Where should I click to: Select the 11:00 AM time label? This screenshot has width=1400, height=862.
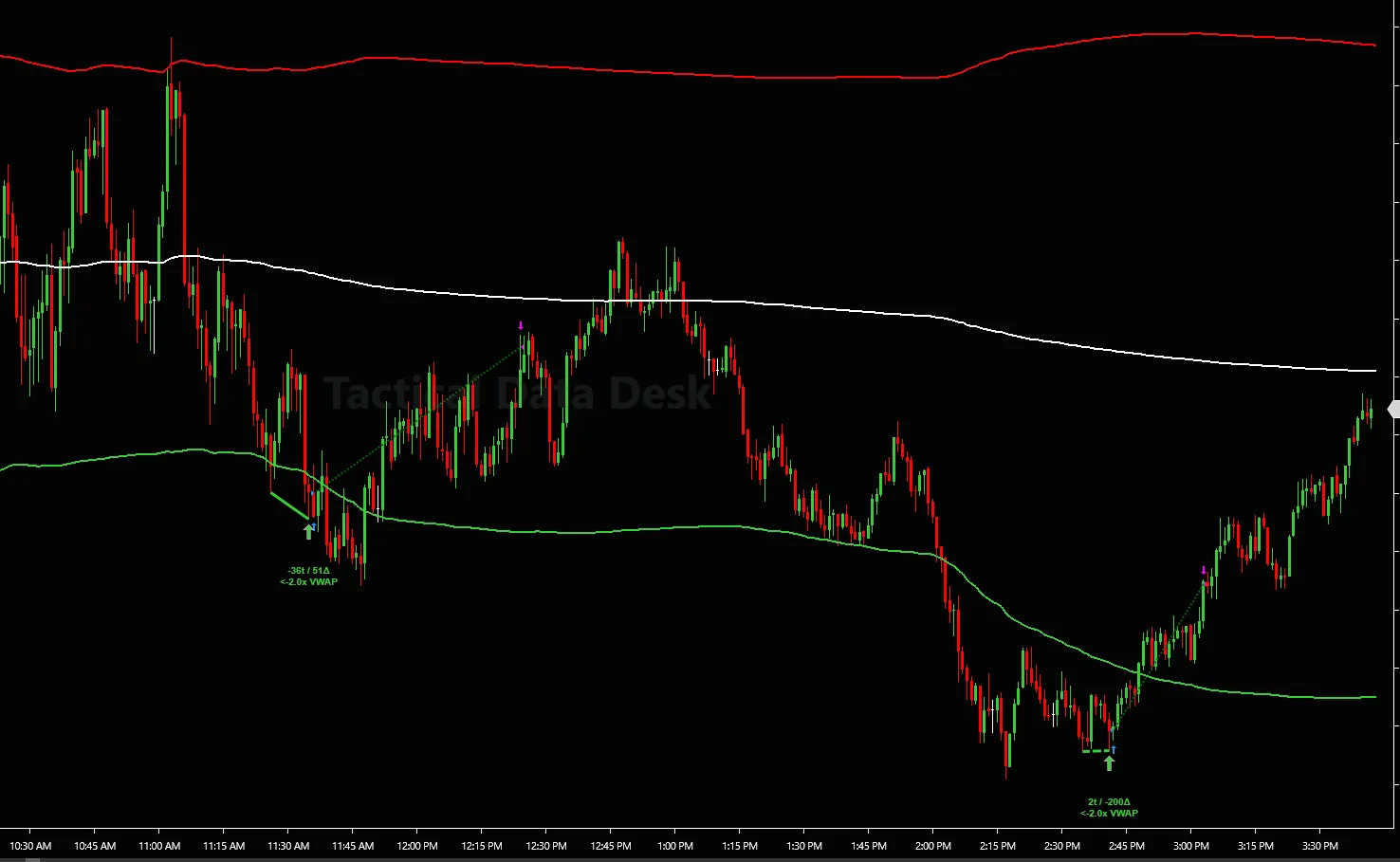click(x=159, y=846)
